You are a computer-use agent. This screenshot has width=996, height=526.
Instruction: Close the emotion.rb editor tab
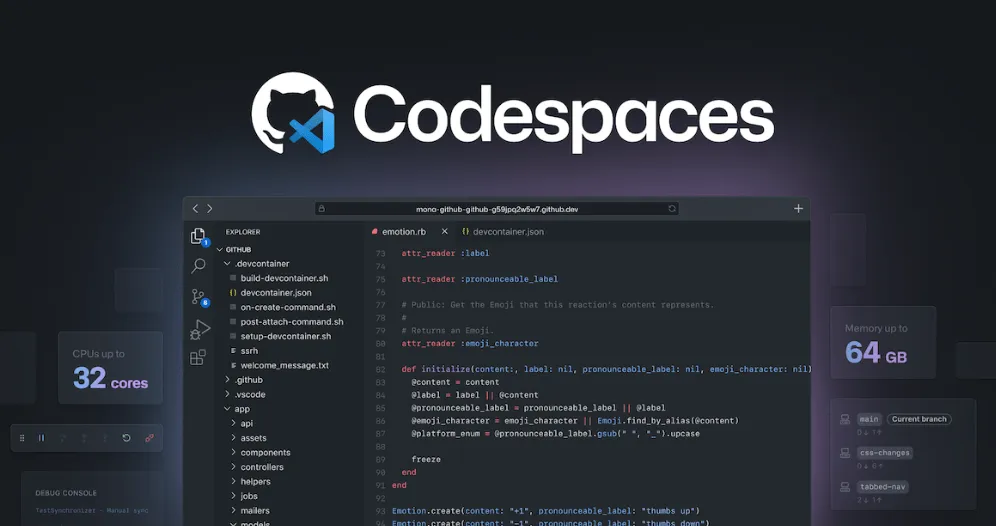click(445, 231)
